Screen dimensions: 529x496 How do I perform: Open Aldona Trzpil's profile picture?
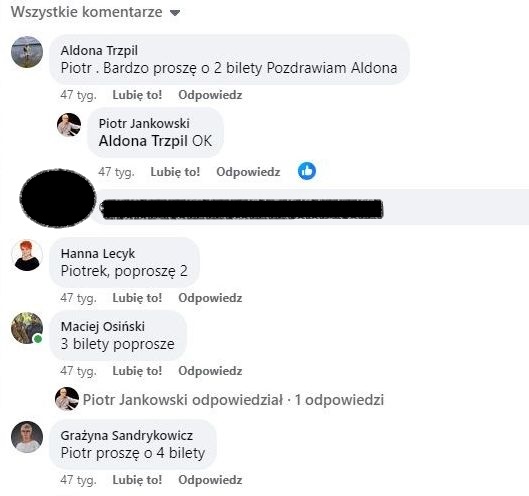click(x=27, y=52)
